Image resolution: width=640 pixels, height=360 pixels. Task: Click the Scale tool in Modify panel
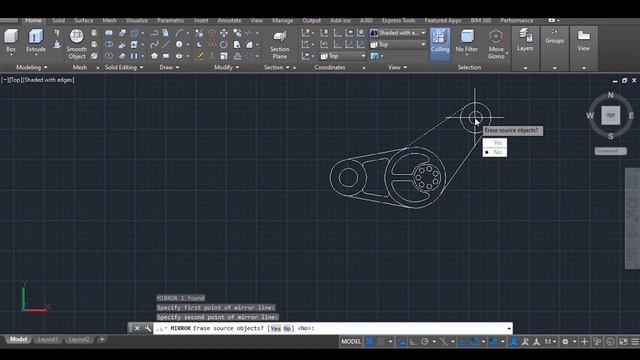pos(224,56)
